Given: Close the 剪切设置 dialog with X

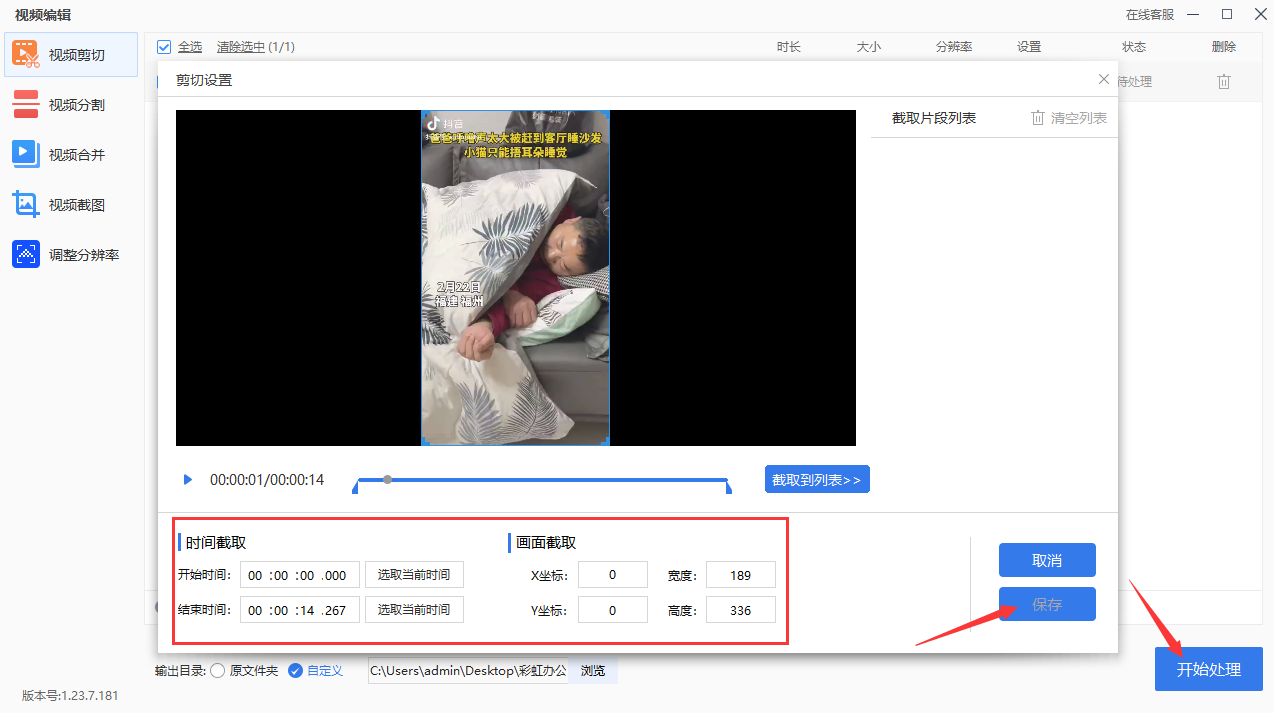Looking at the screenshot, I should (x=1104, y=79).
